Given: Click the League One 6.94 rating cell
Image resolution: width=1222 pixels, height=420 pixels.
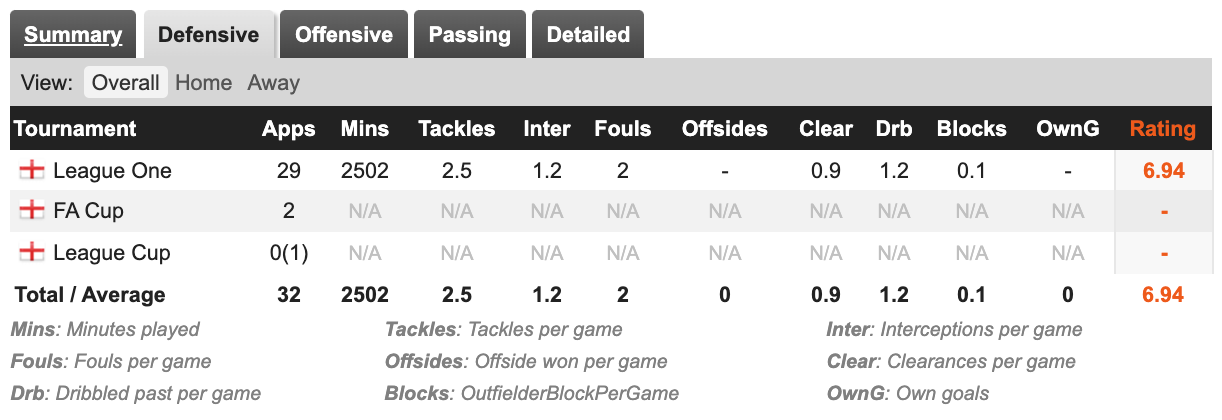Looking at the screenshot, I should pos(1163,171).
